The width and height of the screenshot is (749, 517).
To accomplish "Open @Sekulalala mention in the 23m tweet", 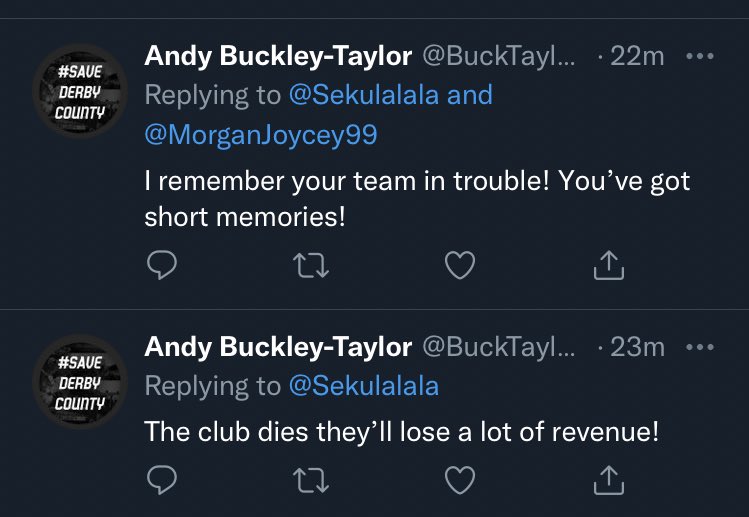I will tap(364, 386).
